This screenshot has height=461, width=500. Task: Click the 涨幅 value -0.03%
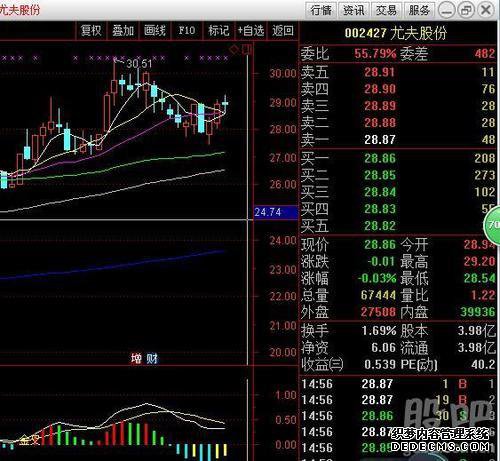(377, 278)
